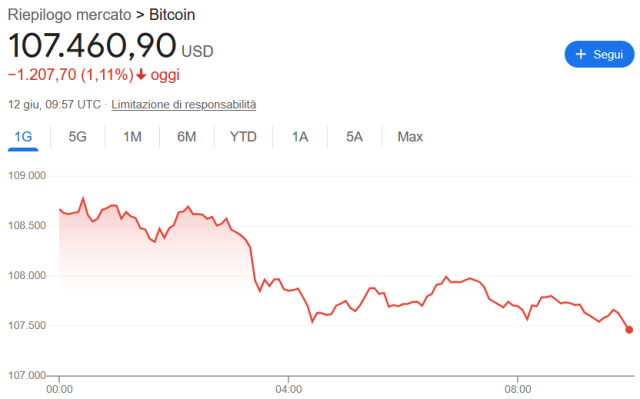
Task: Open Limitazione di responsabilità link
Action: click(184, 105)
